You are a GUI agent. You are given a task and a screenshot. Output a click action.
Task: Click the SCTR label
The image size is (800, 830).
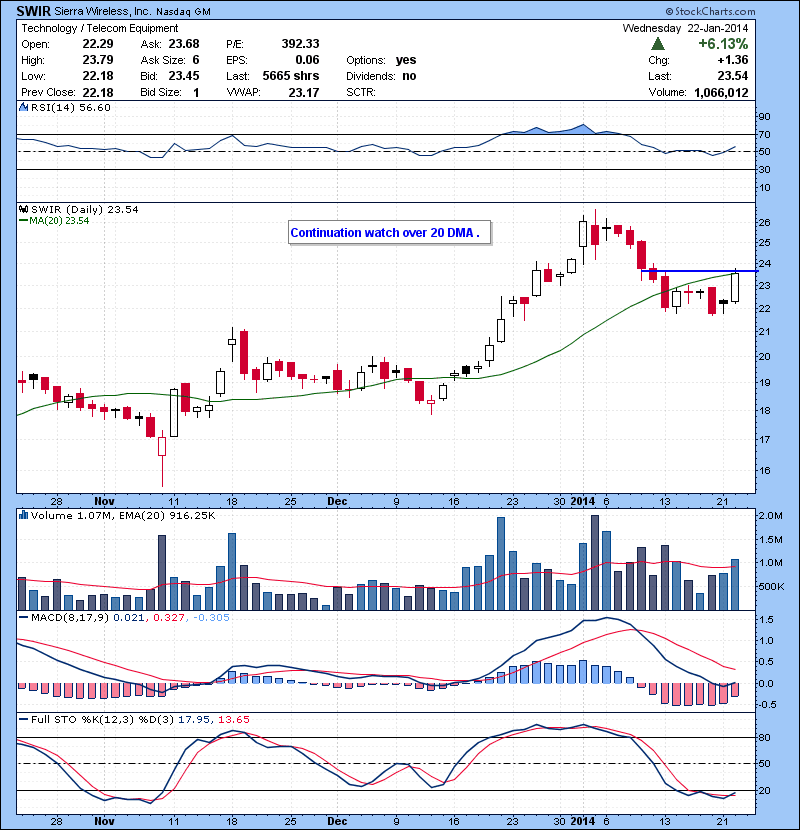(361, 93)
